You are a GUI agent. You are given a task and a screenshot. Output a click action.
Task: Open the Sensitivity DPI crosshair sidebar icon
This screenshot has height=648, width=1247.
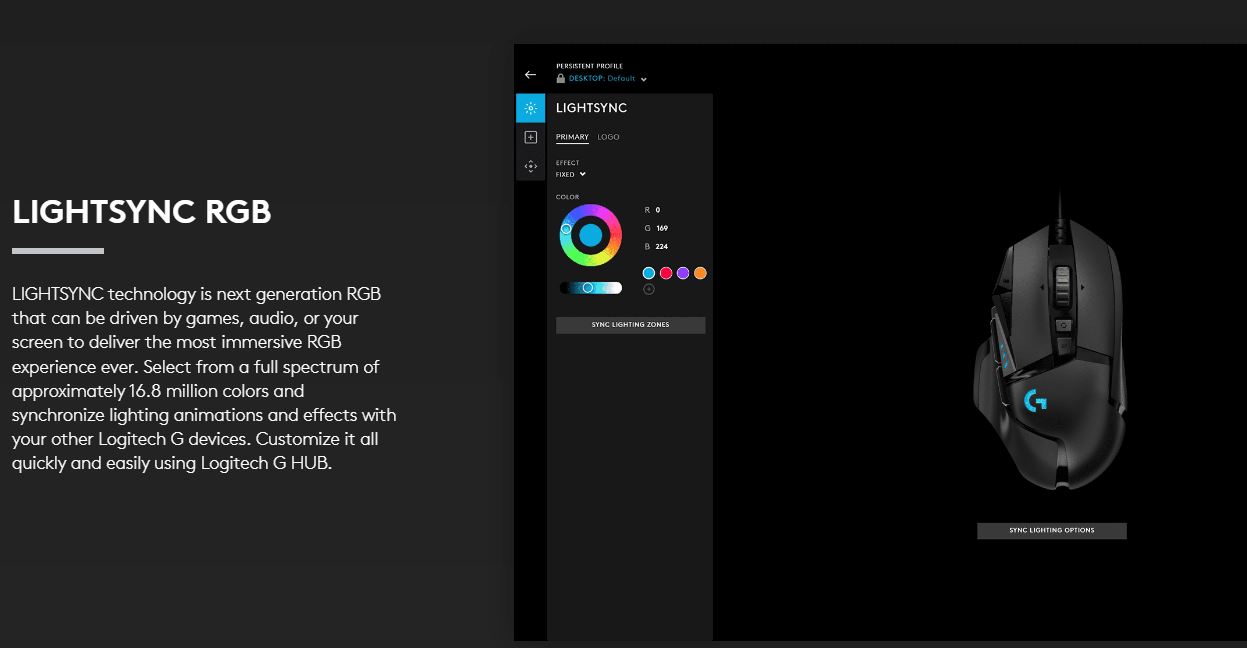click(530, 166)
